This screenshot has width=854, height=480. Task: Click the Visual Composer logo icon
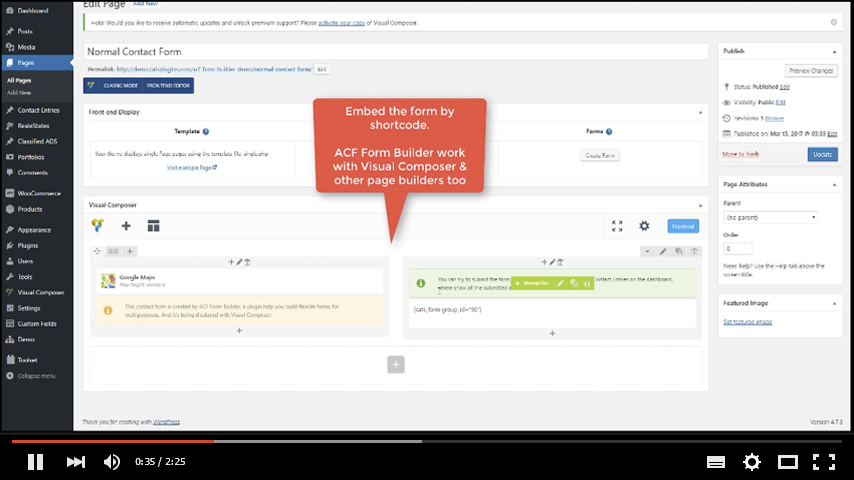pyautogui.click(x=98, y=226)
